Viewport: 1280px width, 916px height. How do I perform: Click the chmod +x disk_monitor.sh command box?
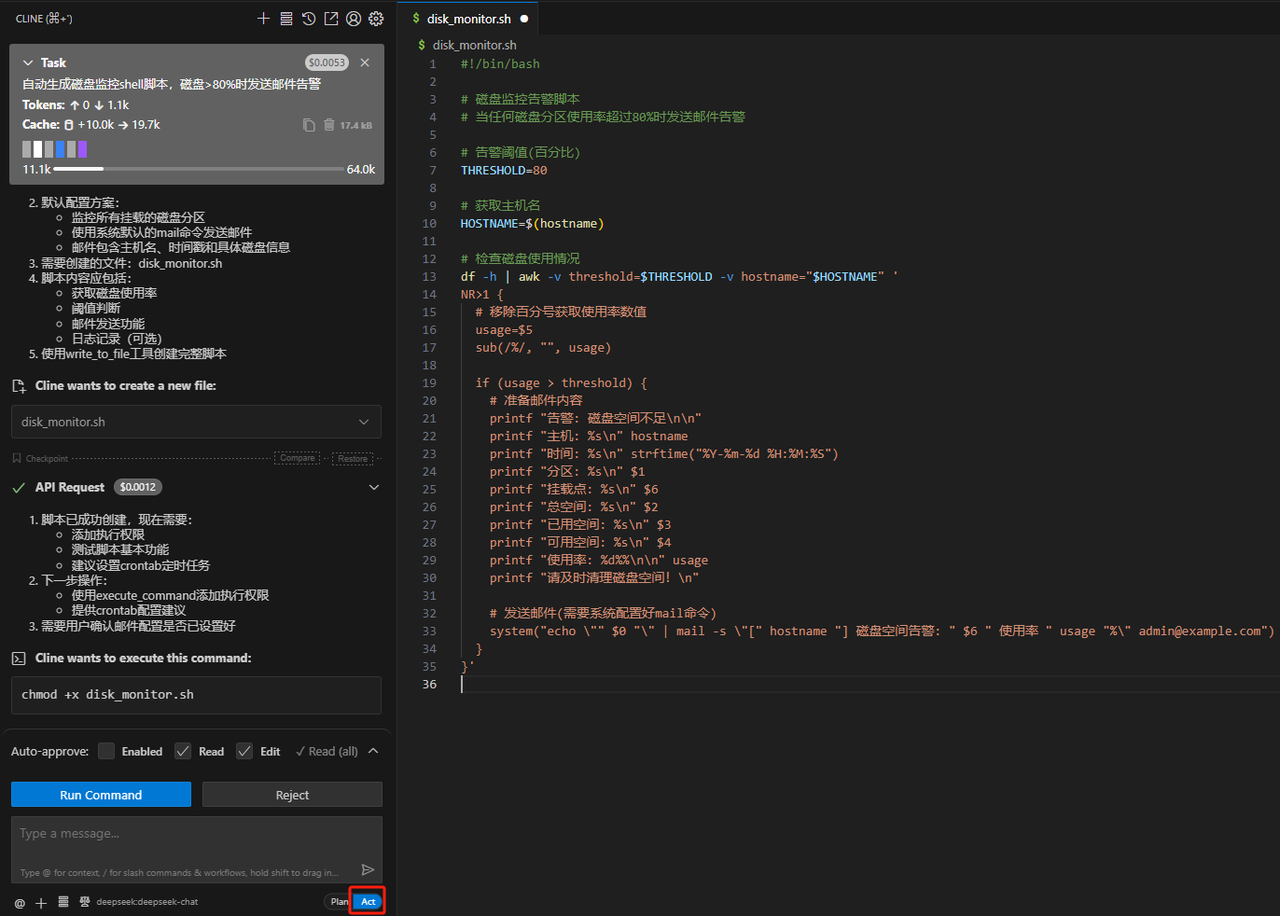pyautogui.click(x=196, y=695)
